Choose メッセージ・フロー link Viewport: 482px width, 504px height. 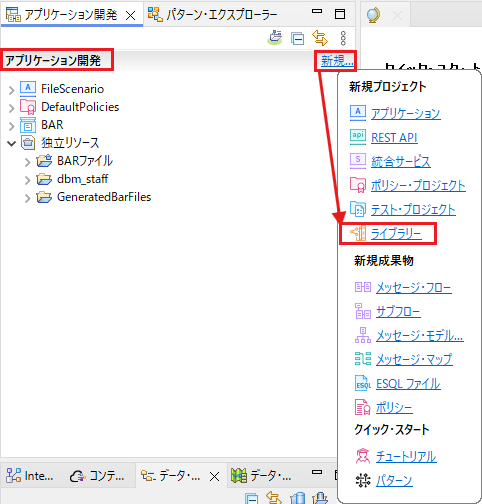coord(414,287)
